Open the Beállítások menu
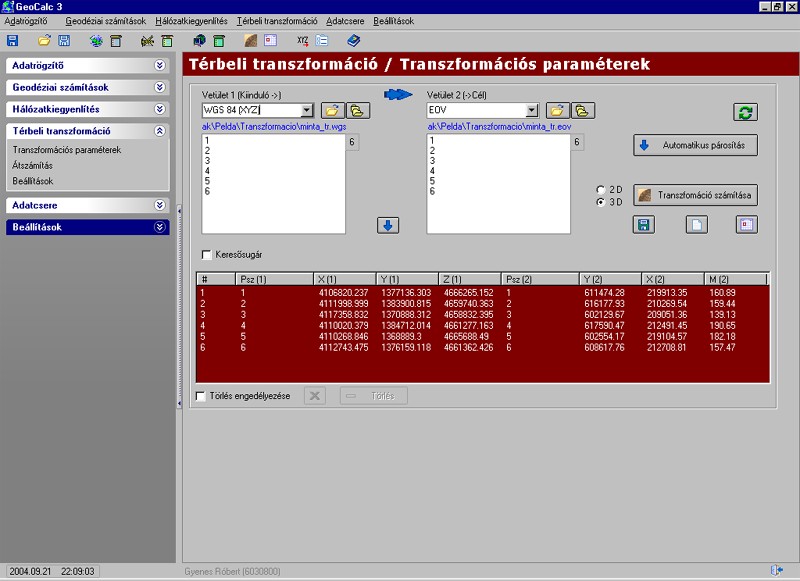The image size is (800, 581). (x=393, y=21)
